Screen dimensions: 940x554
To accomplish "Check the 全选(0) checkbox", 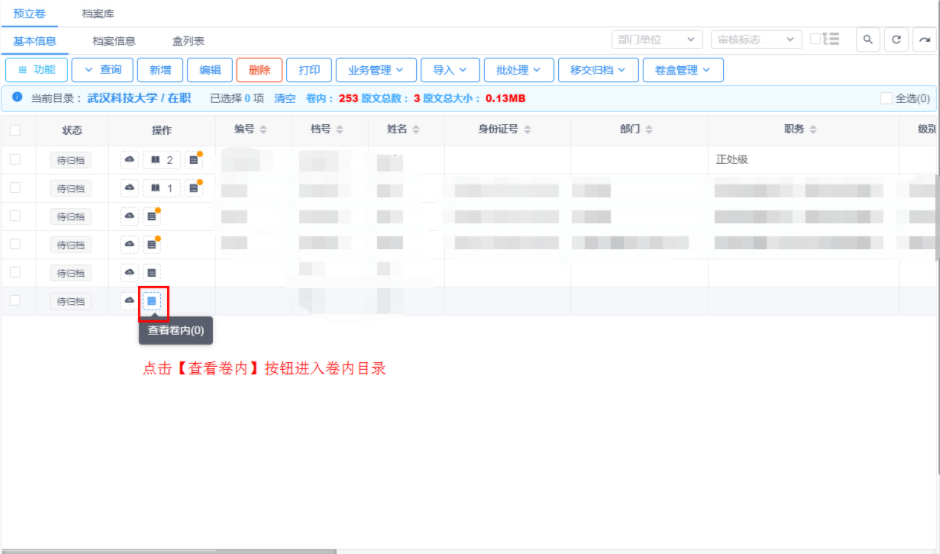I will pos(886,98).
